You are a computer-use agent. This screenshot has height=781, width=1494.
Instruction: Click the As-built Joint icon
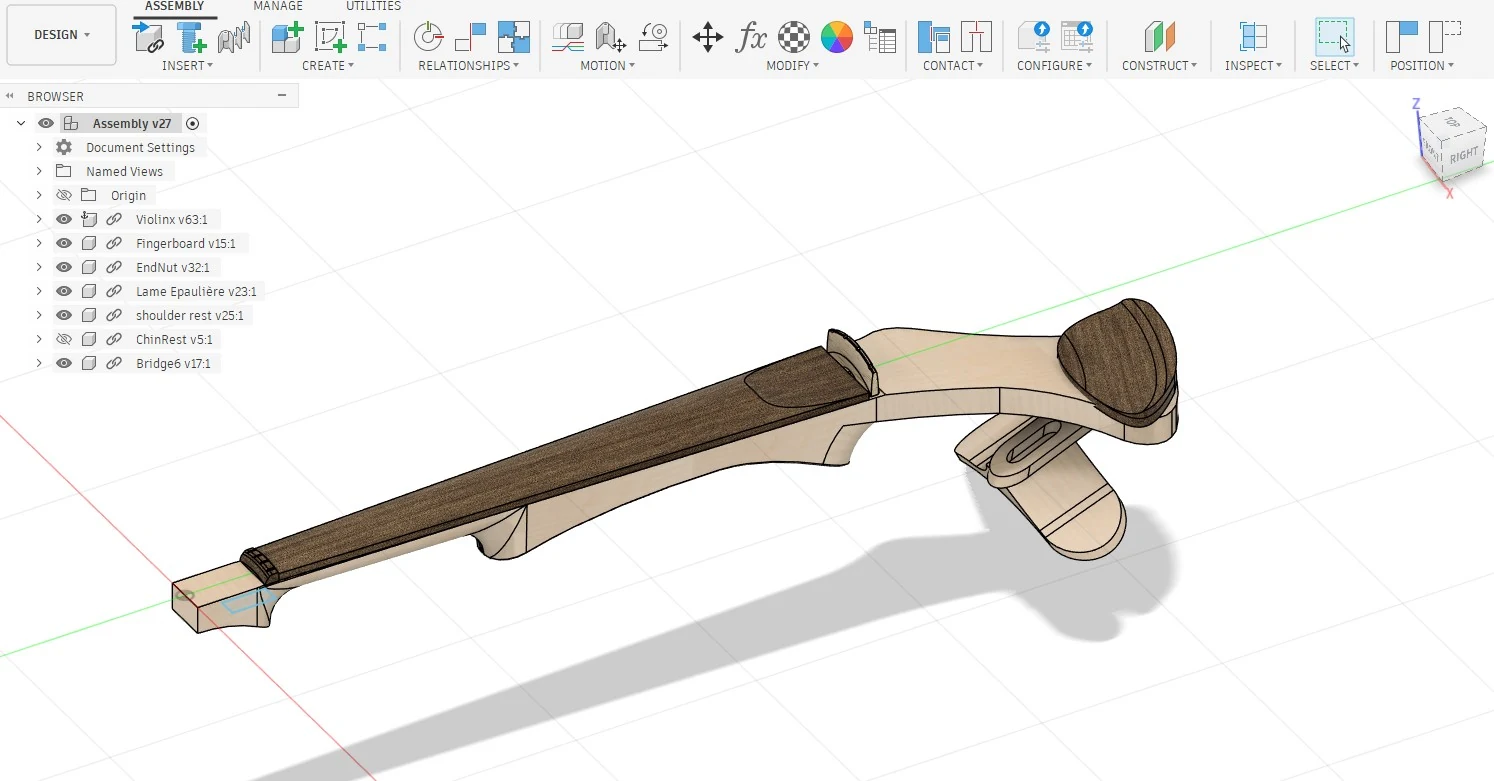470,37
